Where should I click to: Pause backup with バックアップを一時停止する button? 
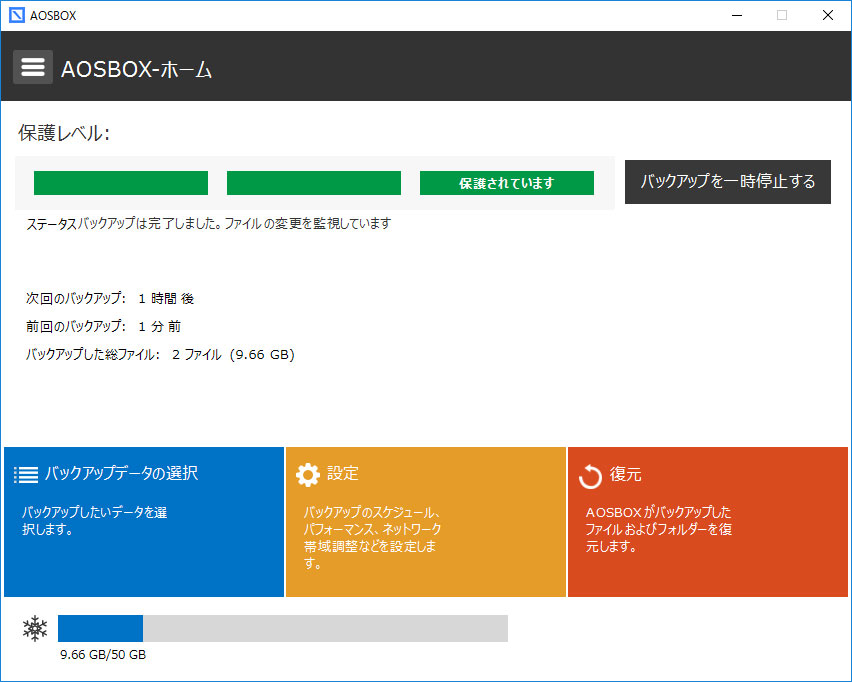(x=728, y=182)
